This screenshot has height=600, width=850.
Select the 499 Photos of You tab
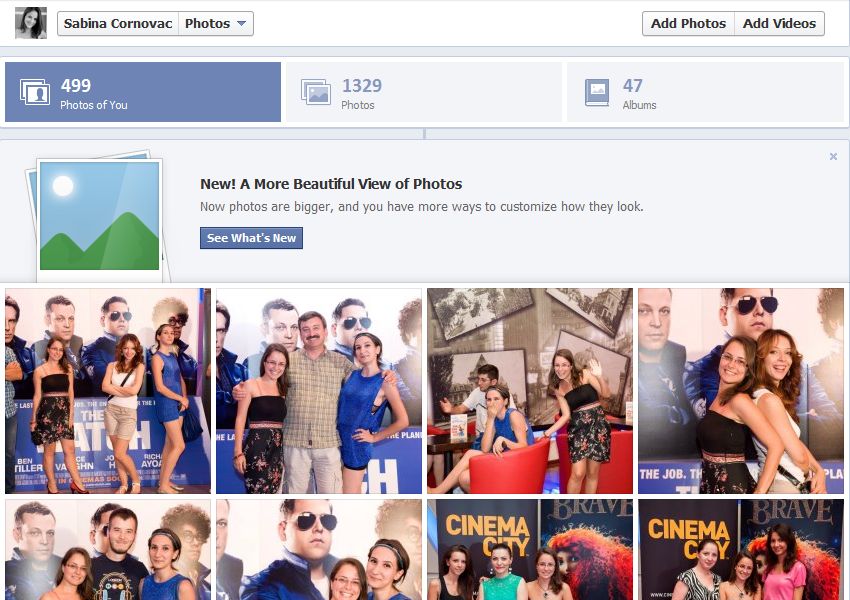pyautogui.click(x=143, y=92)
